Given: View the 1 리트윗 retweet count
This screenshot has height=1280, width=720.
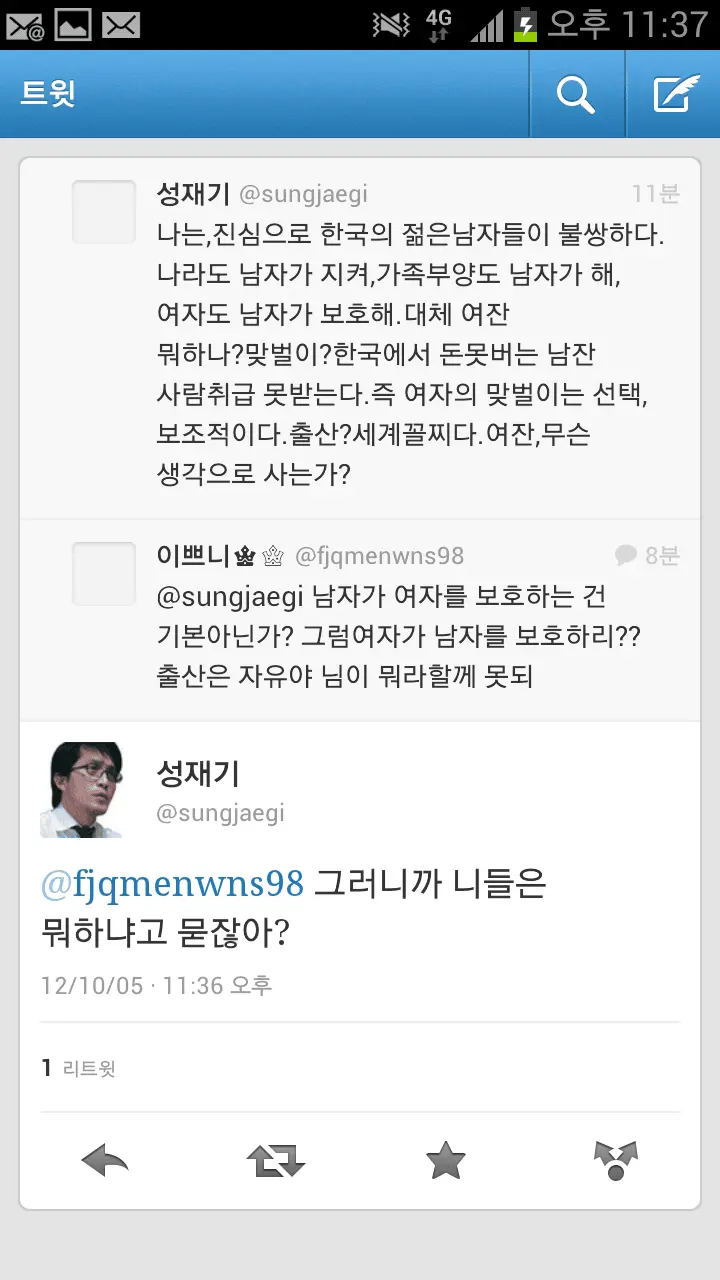Looking at the screenshot, I should coord(79,1068).
